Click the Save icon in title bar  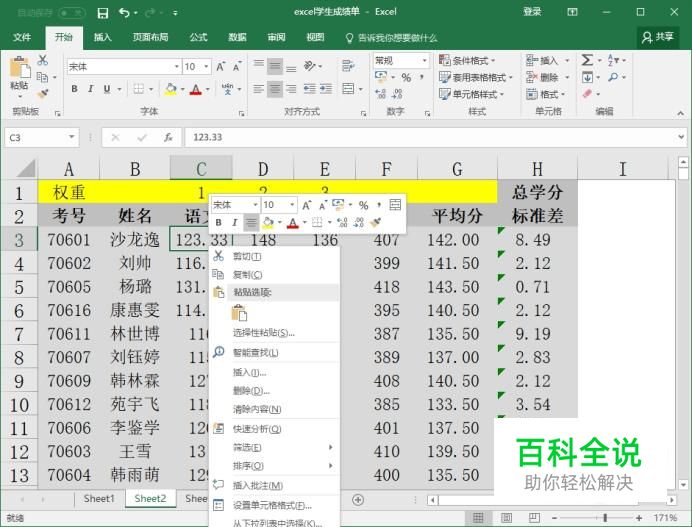click(103, 13)
